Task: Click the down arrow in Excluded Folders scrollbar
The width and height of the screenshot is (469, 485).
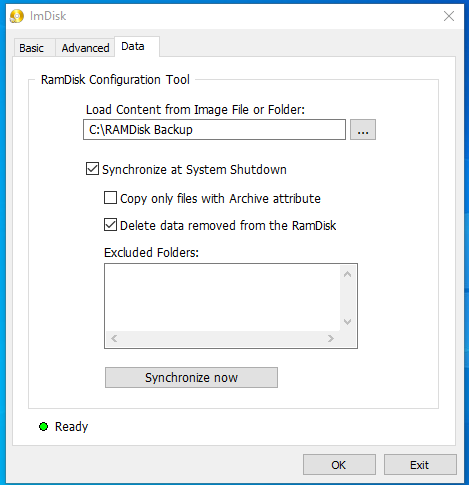Action: (347, 322)
